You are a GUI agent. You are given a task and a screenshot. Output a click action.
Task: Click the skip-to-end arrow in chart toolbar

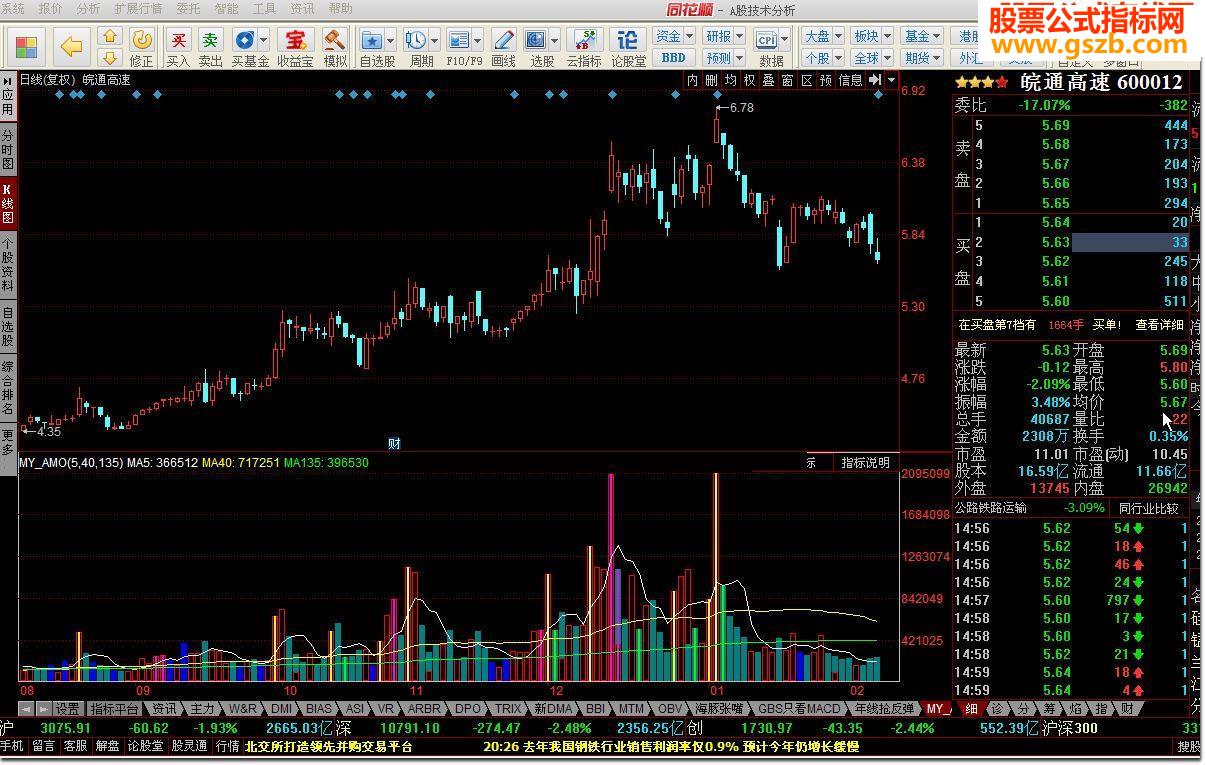tap(875, 80)
